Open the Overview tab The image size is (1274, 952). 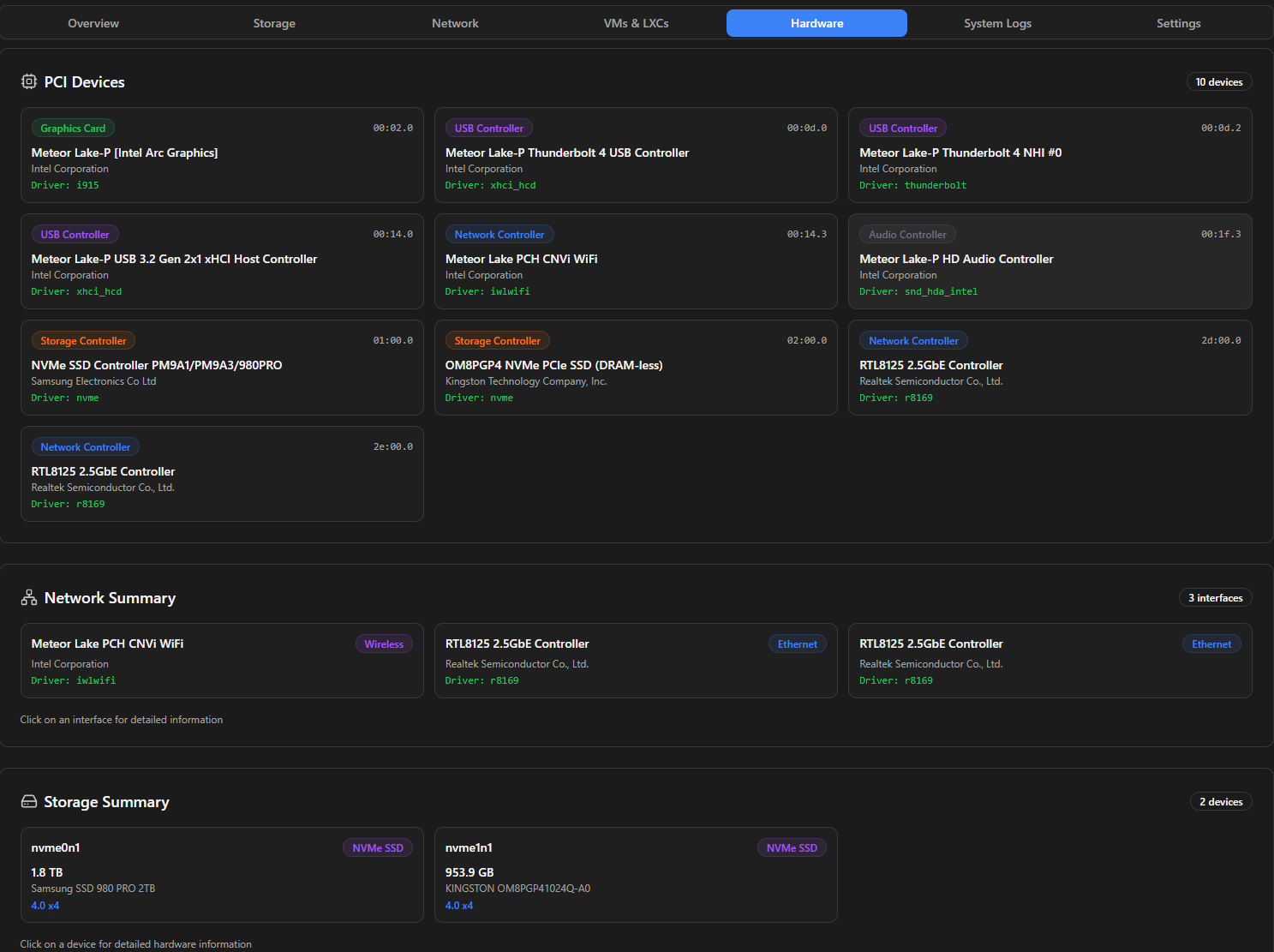[93, 23]
